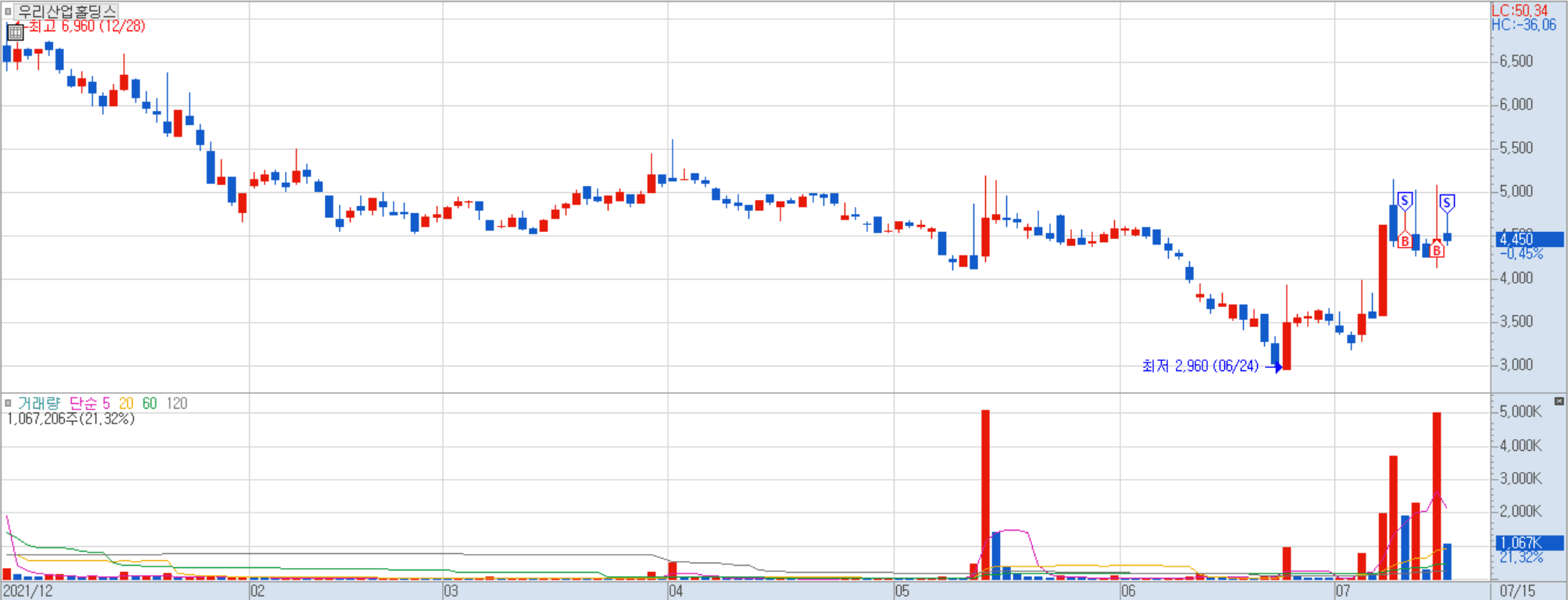Select the 우리산업홀딩스 chart title label
The image size is (1568, 600).
(66, 12)
